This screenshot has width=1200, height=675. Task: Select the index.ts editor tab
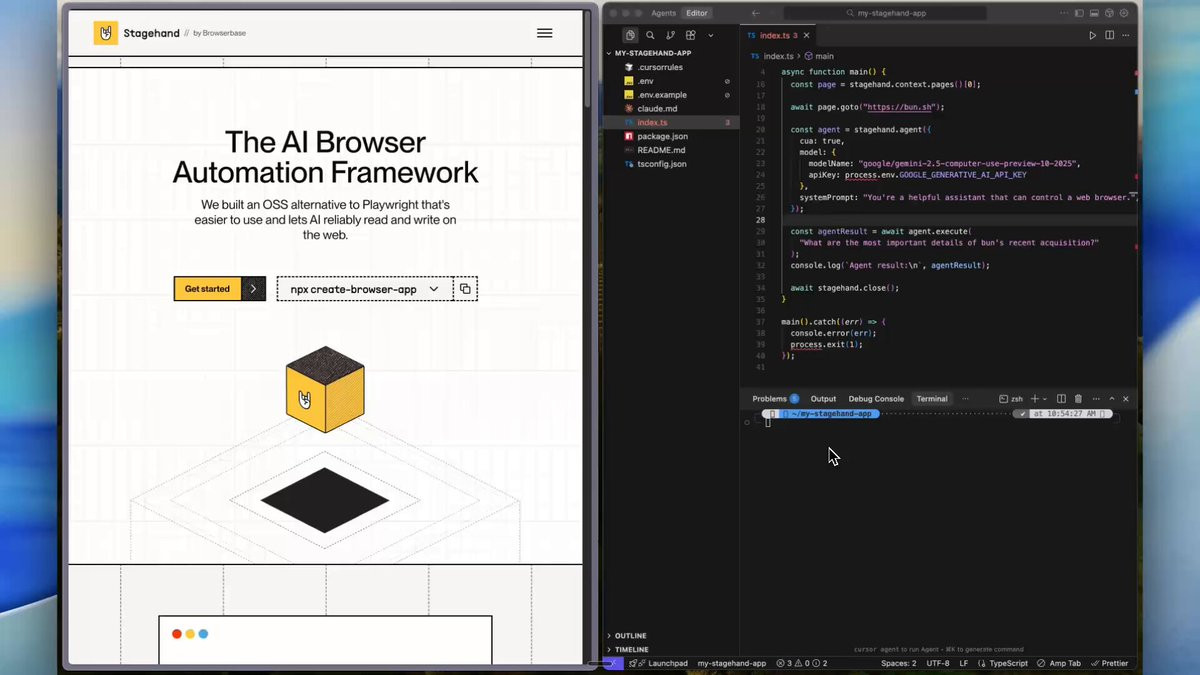click(780, 35)
